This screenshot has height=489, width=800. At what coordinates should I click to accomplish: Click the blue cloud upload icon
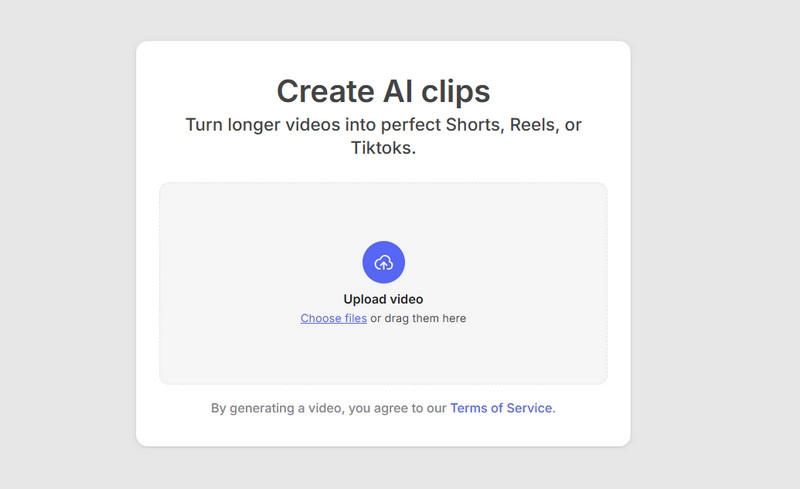(383, 262)
